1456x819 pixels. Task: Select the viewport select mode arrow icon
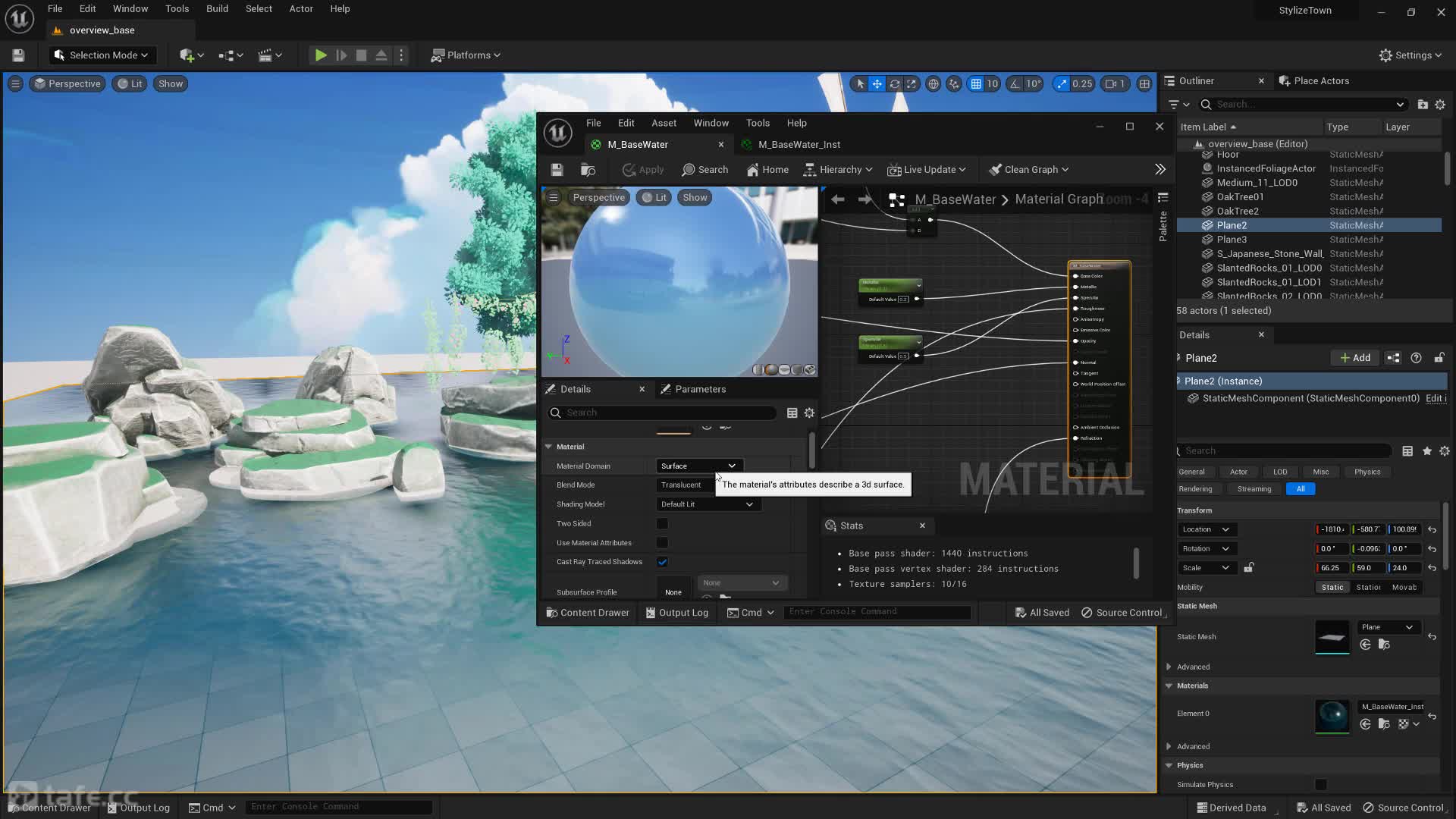(x=859, y=84)
